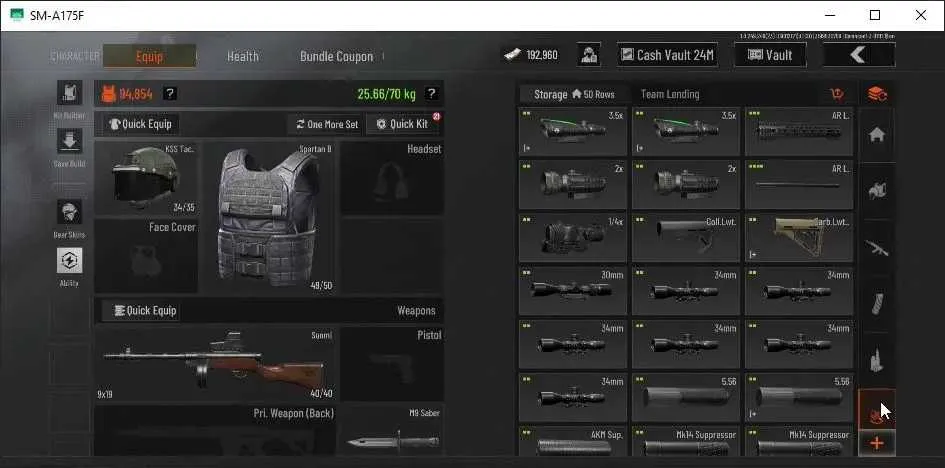Click the SM-A175F window app icon

(17, 15)
